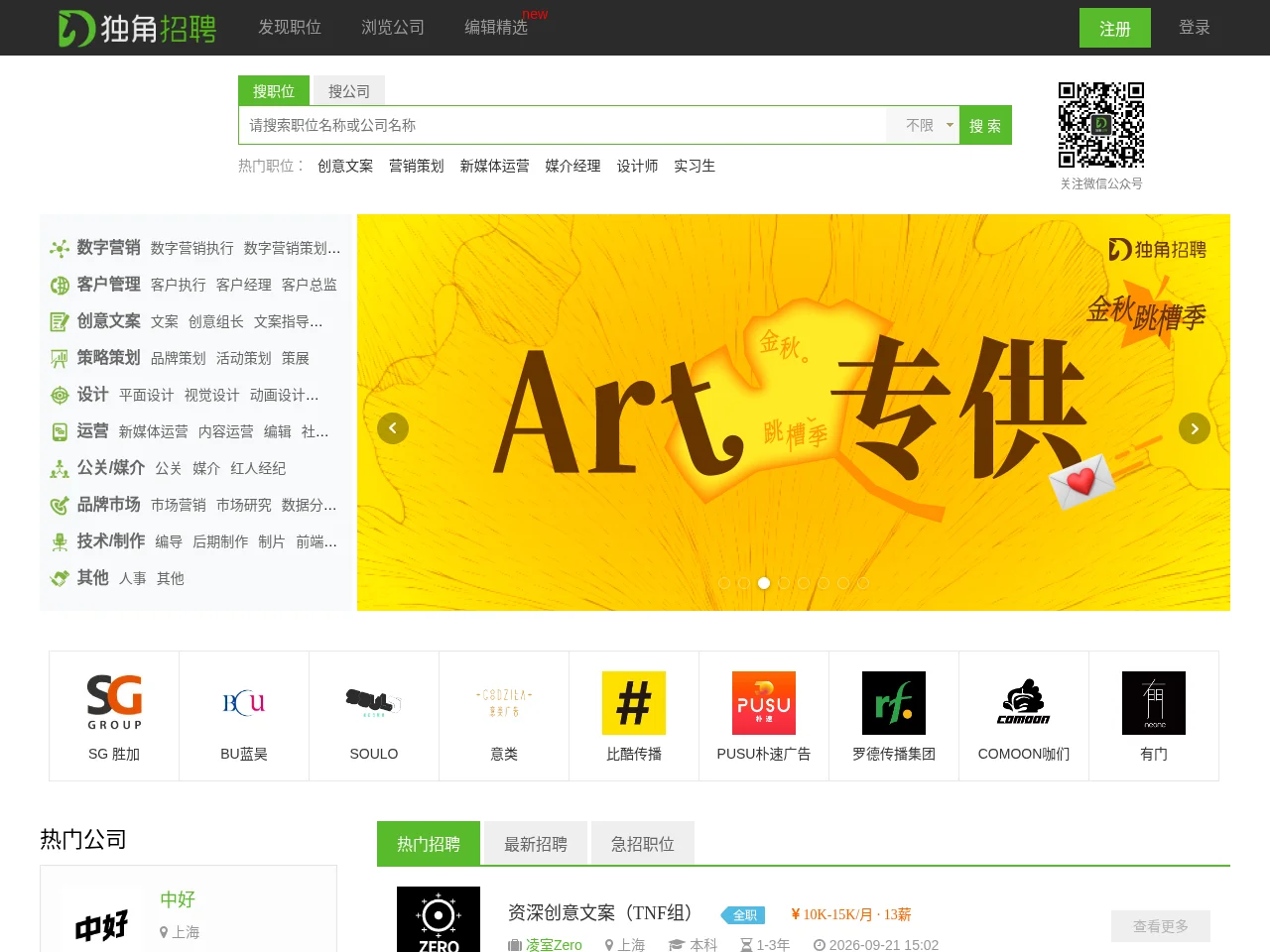This screenshot has height=952, width=1270.
Task: Go to previous banner slide arrow
Action: [x=393, y=428]
